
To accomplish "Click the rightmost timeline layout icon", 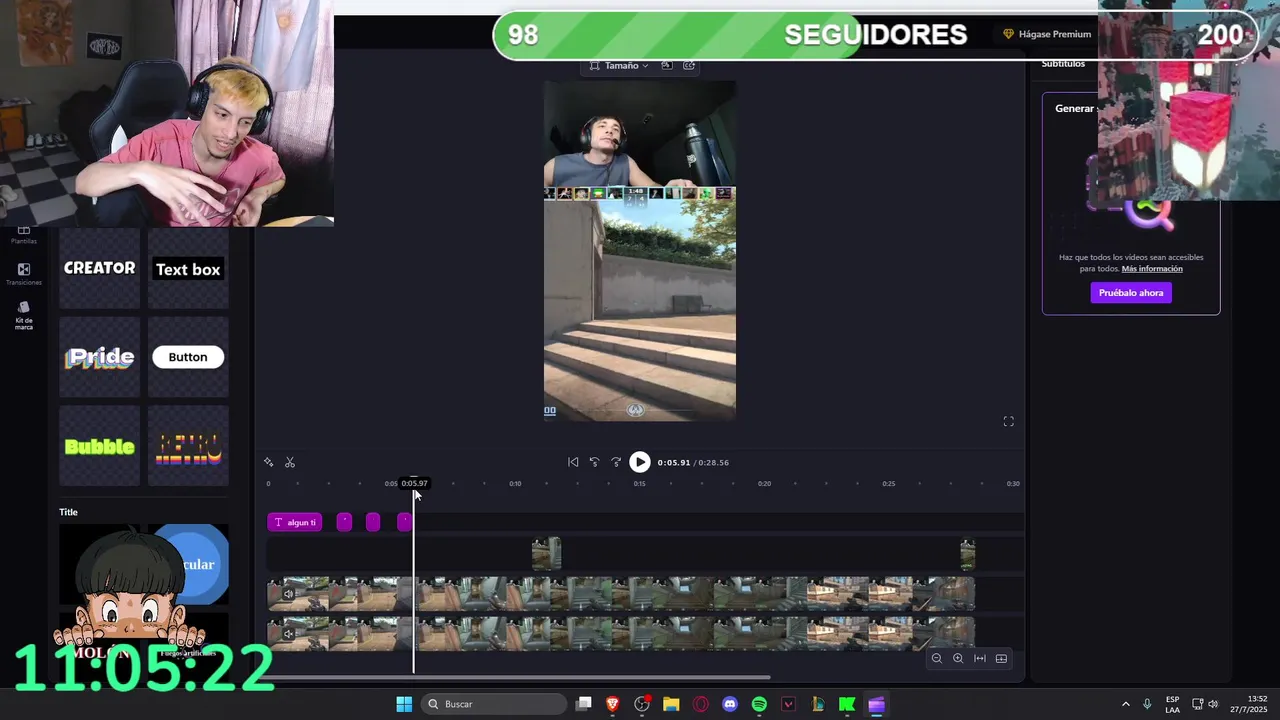I will click(1001, 658).
